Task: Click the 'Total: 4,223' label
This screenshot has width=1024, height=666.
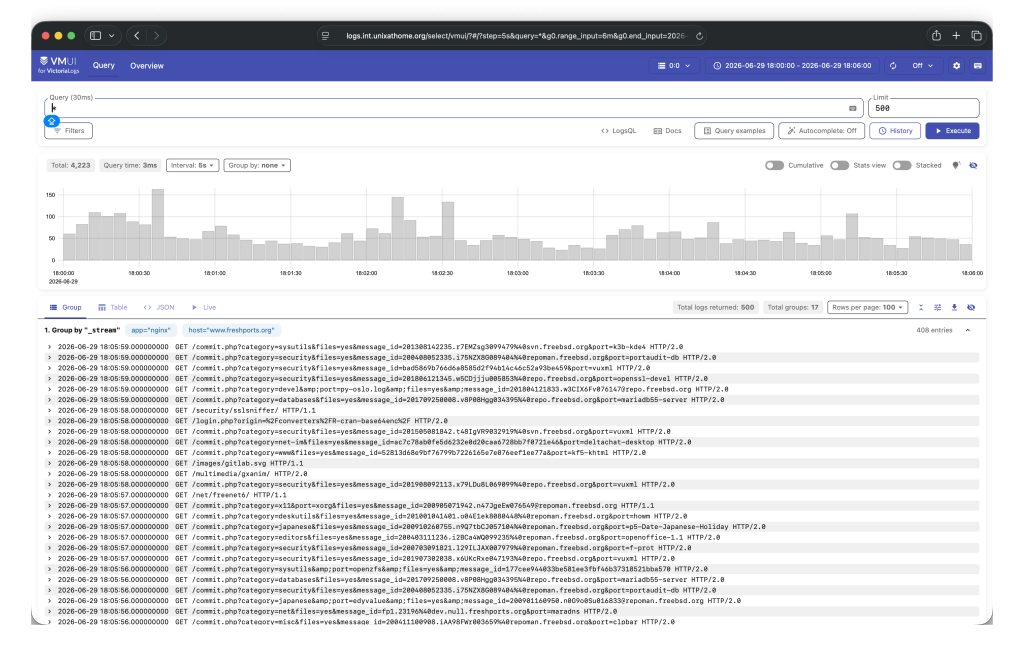Action: 71,165
